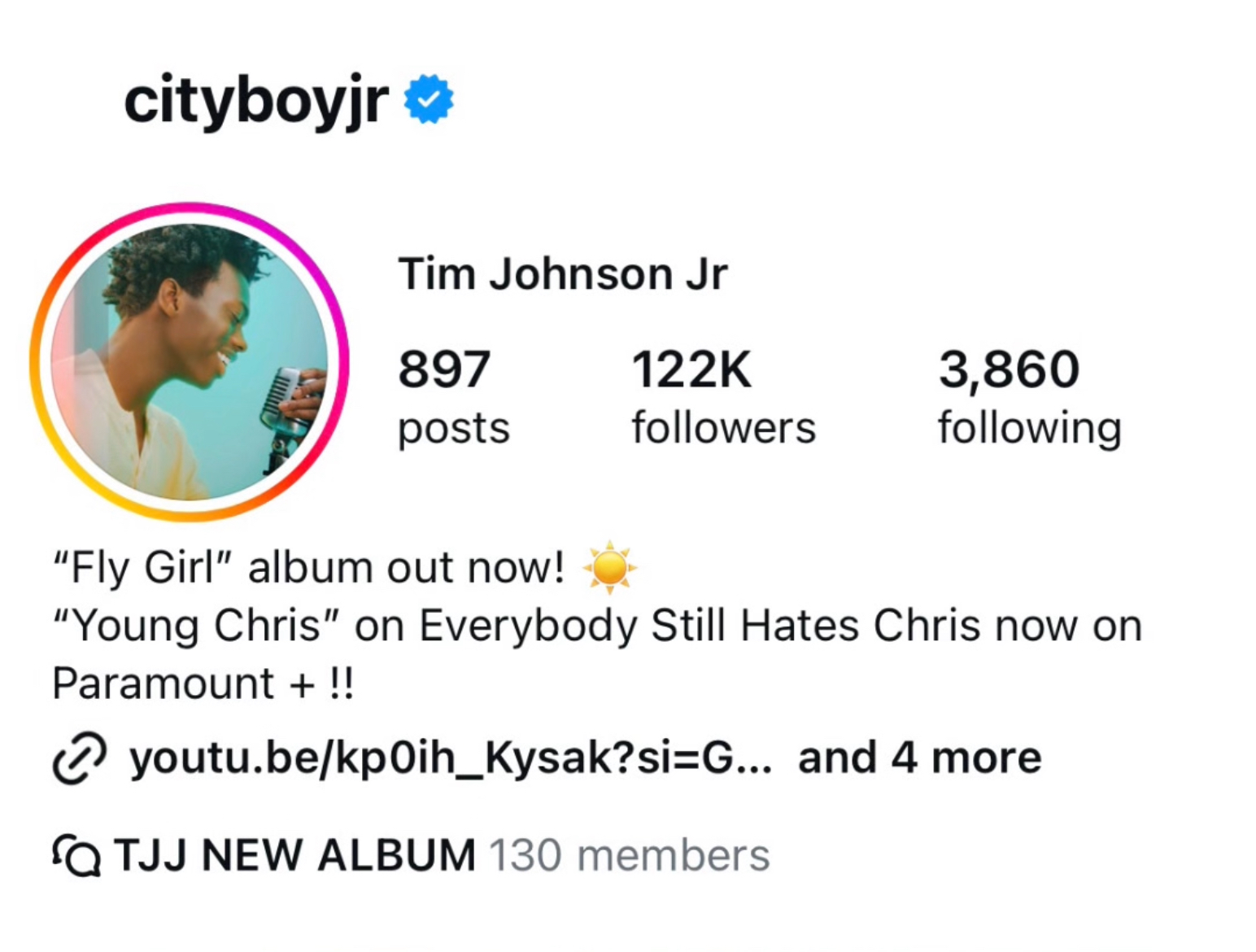1256x952 pixels.
Task: Click the 'Fly Girl' album bio line
Action: (345, 567)
